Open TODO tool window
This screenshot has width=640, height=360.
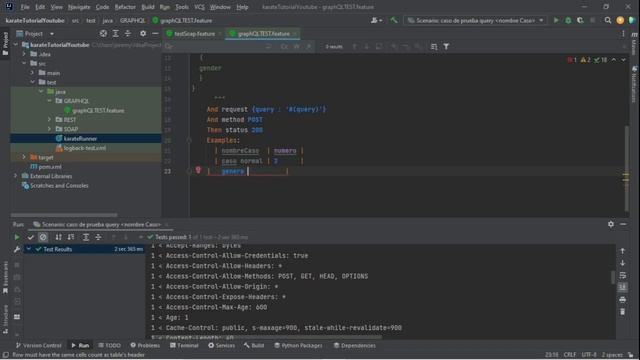point(109,345)
